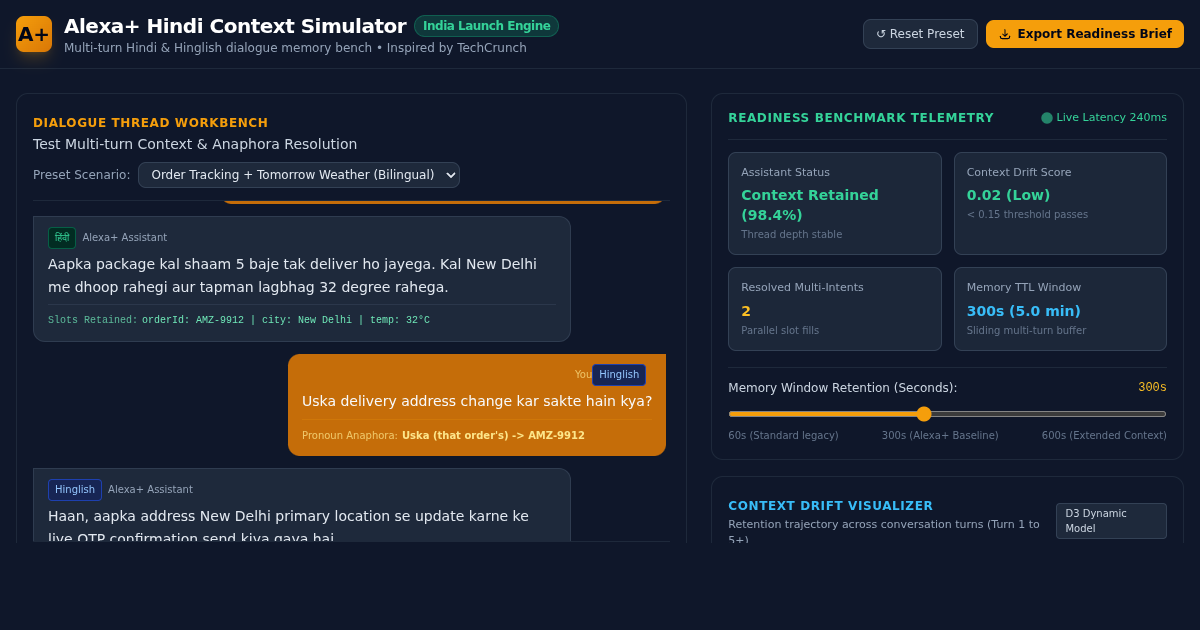
Task: Click Export Readiness Brief button
Action: click(1085, 34)
